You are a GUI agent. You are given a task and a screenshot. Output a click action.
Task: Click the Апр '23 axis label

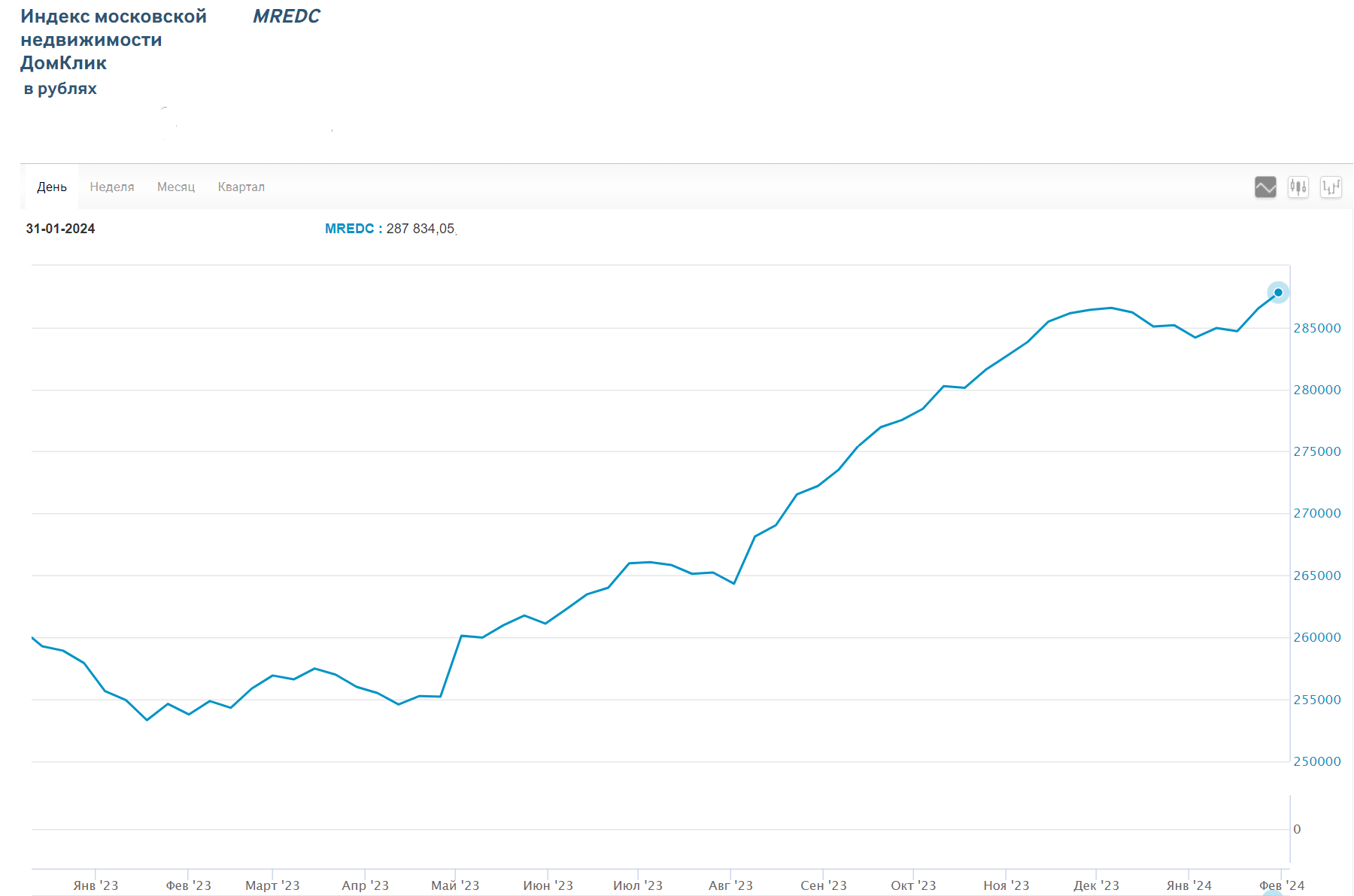(365, 885)
